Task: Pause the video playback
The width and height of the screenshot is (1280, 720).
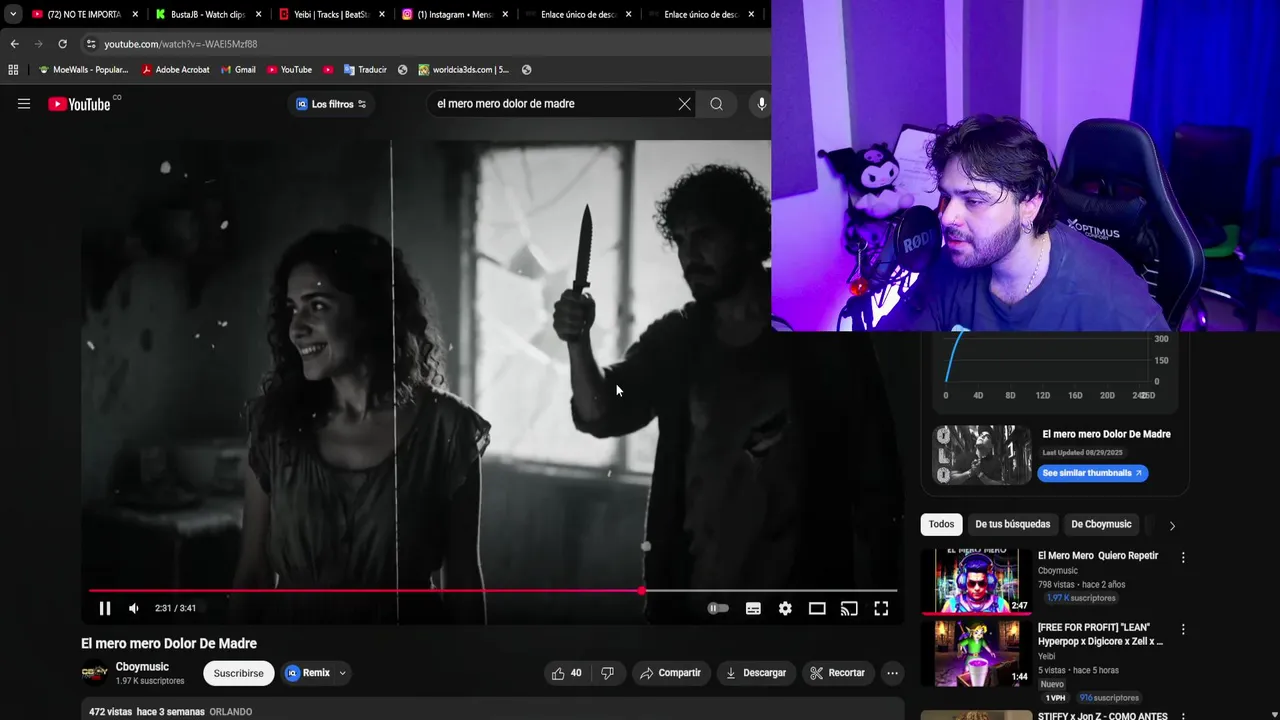Action: point(105,608)
